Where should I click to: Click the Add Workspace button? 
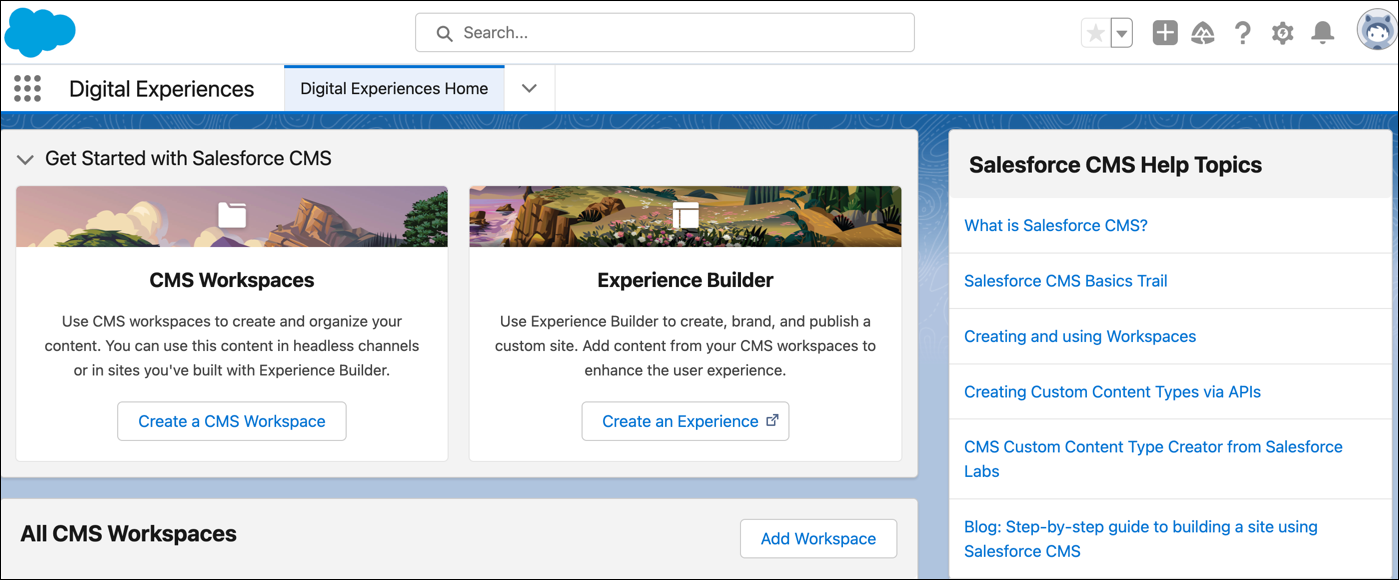[818, 538]
